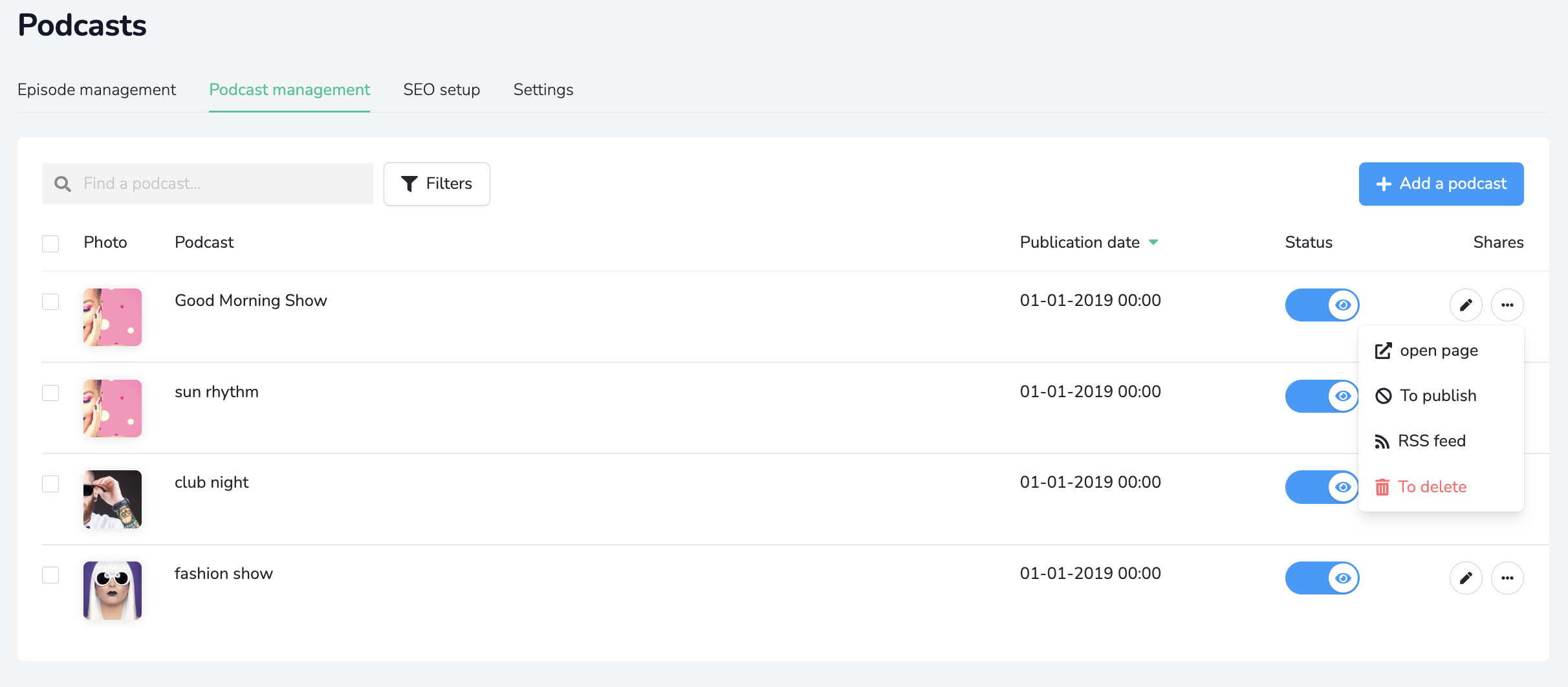Select the Podcast management tab
Image resolution: width=1568 pixels, height=687 pixels.
pos(289,89)
